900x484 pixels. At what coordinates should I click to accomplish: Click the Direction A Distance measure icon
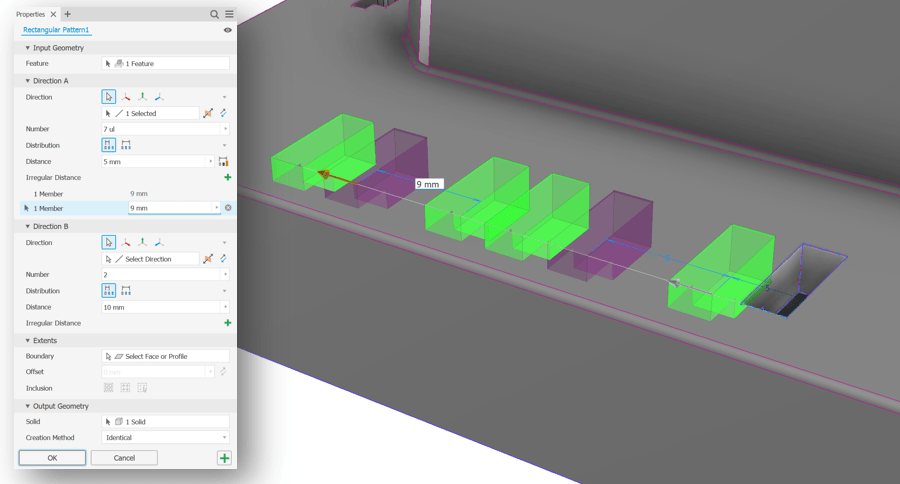point(223,161)
